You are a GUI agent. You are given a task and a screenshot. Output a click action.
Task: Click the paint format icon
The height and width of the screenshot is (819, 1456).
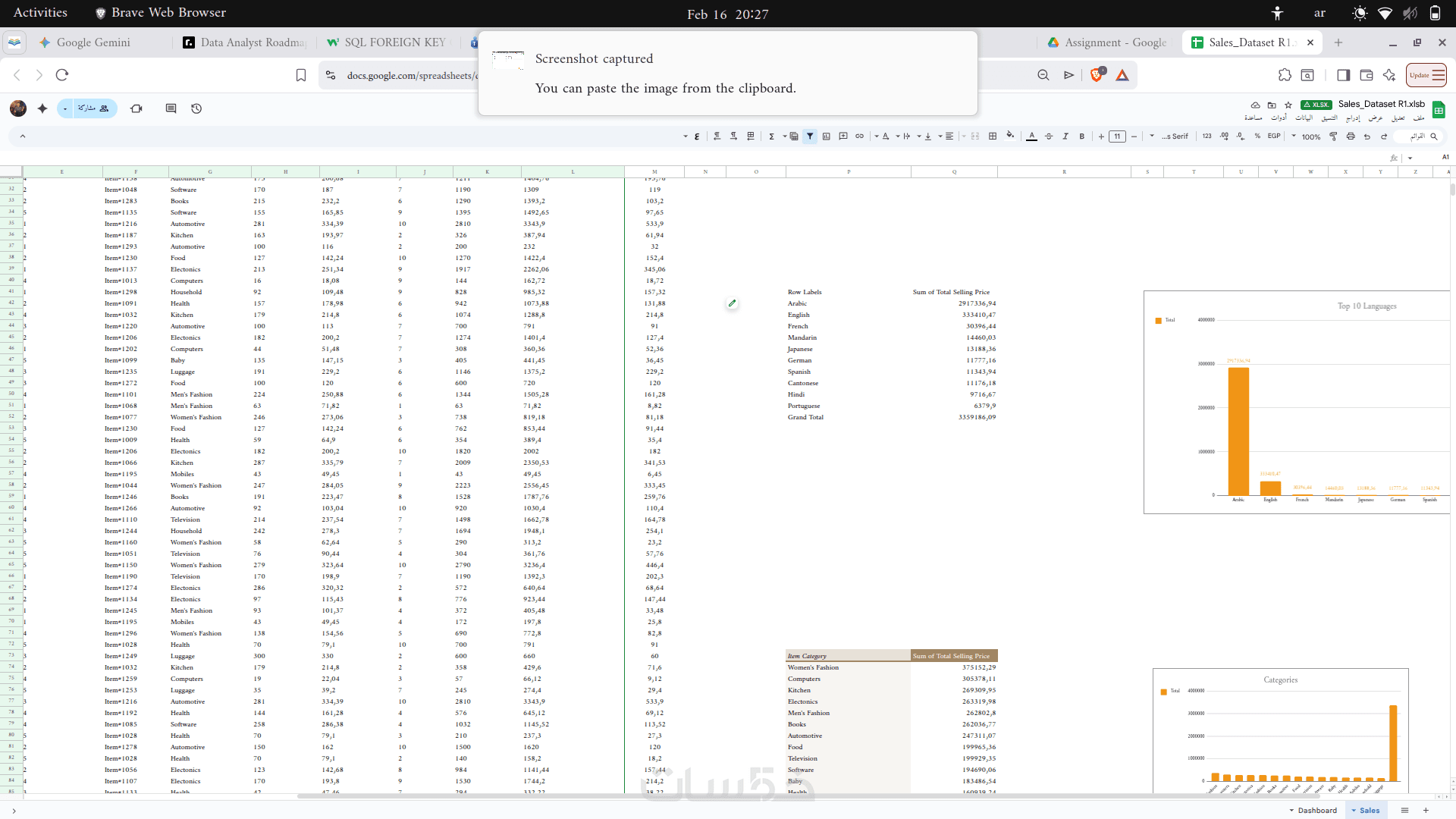coord(1333,136)
